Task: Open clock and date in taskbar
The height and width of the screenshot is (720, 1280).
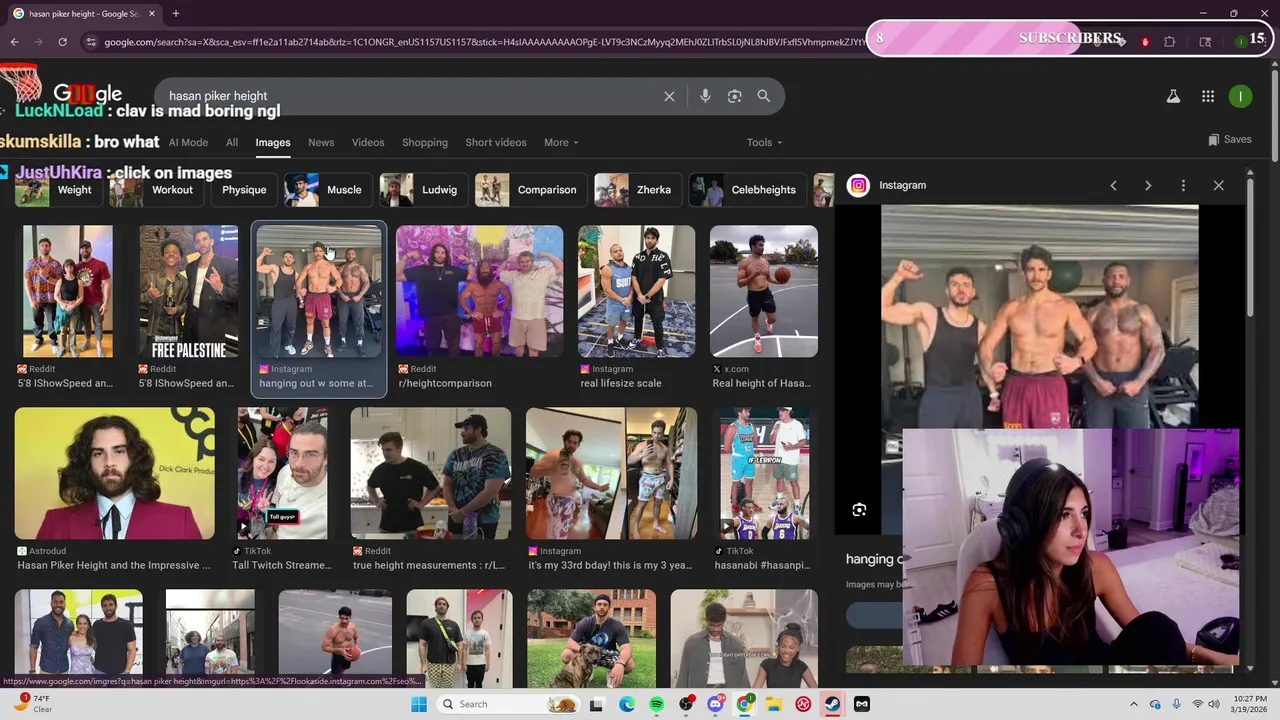Action: coord(1249,704)
